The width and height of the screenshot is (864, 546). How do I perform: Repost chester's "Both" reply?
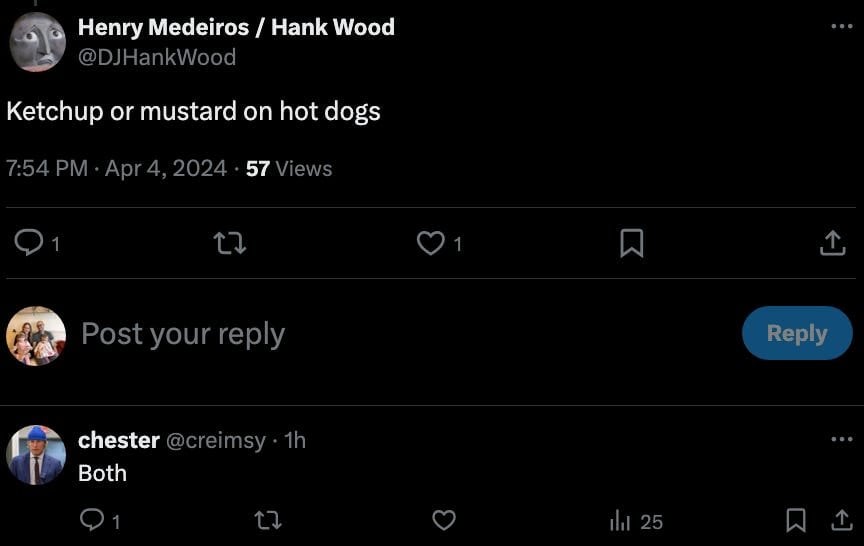tap(268, 520)
